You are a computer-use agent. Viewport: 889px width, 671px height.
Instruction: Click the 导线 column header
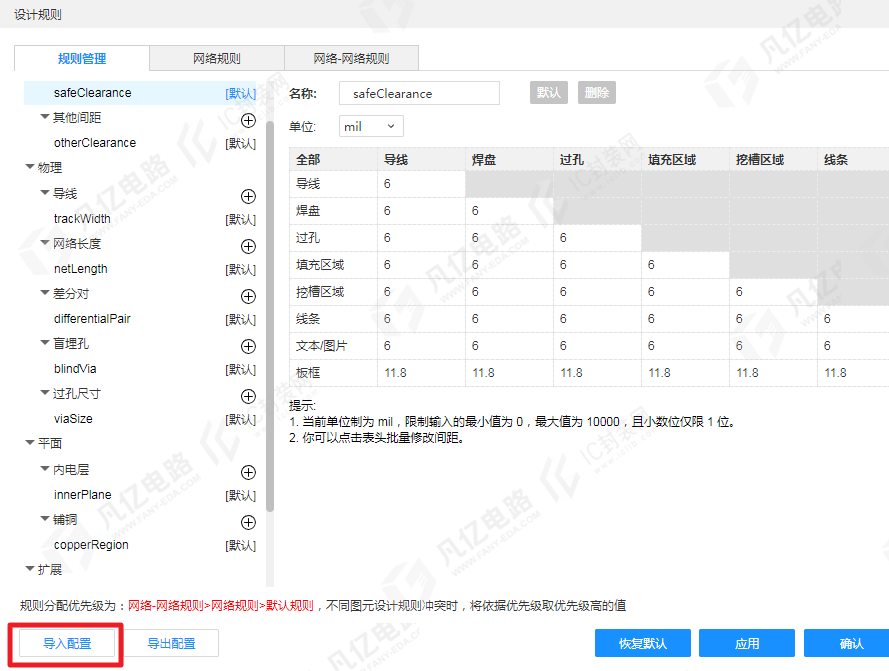(421, 159)
